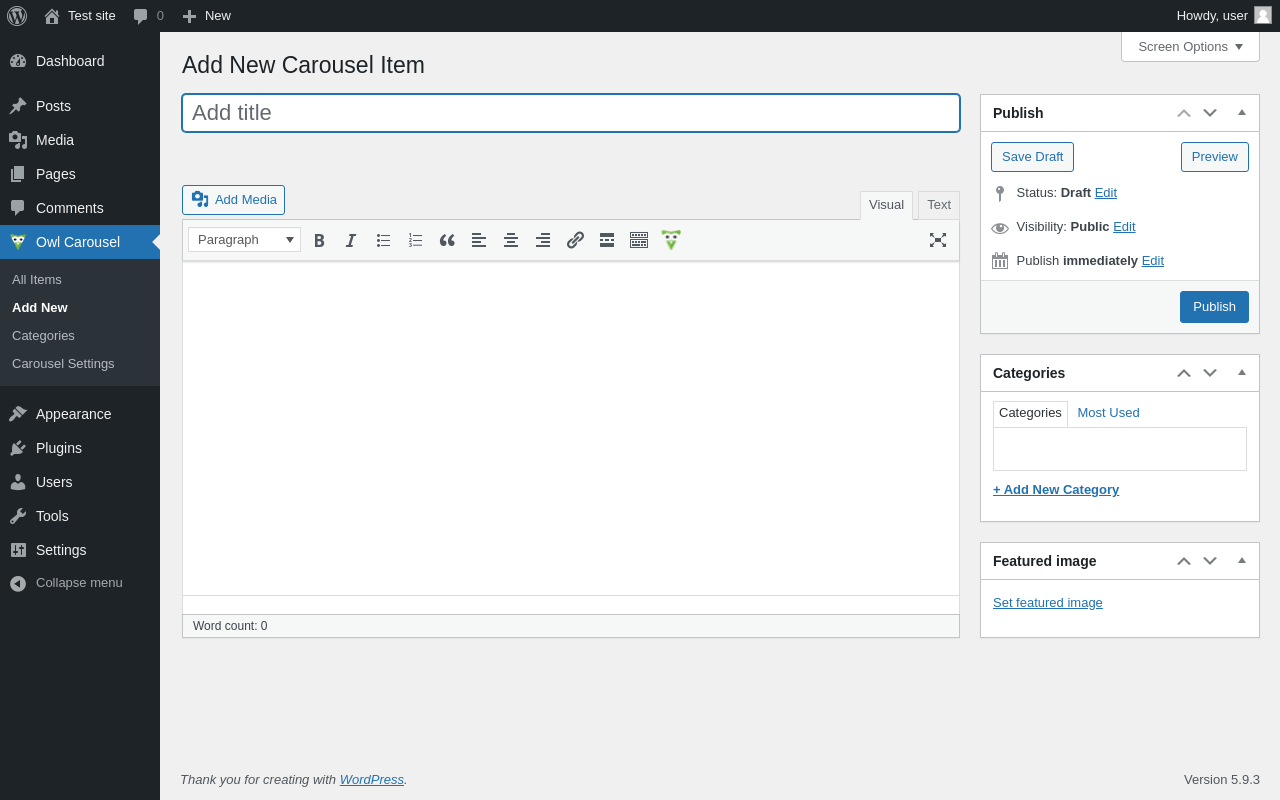Screen dimensions: 1280x800
Task: Move Categories box down
Action: (1210, 373)
